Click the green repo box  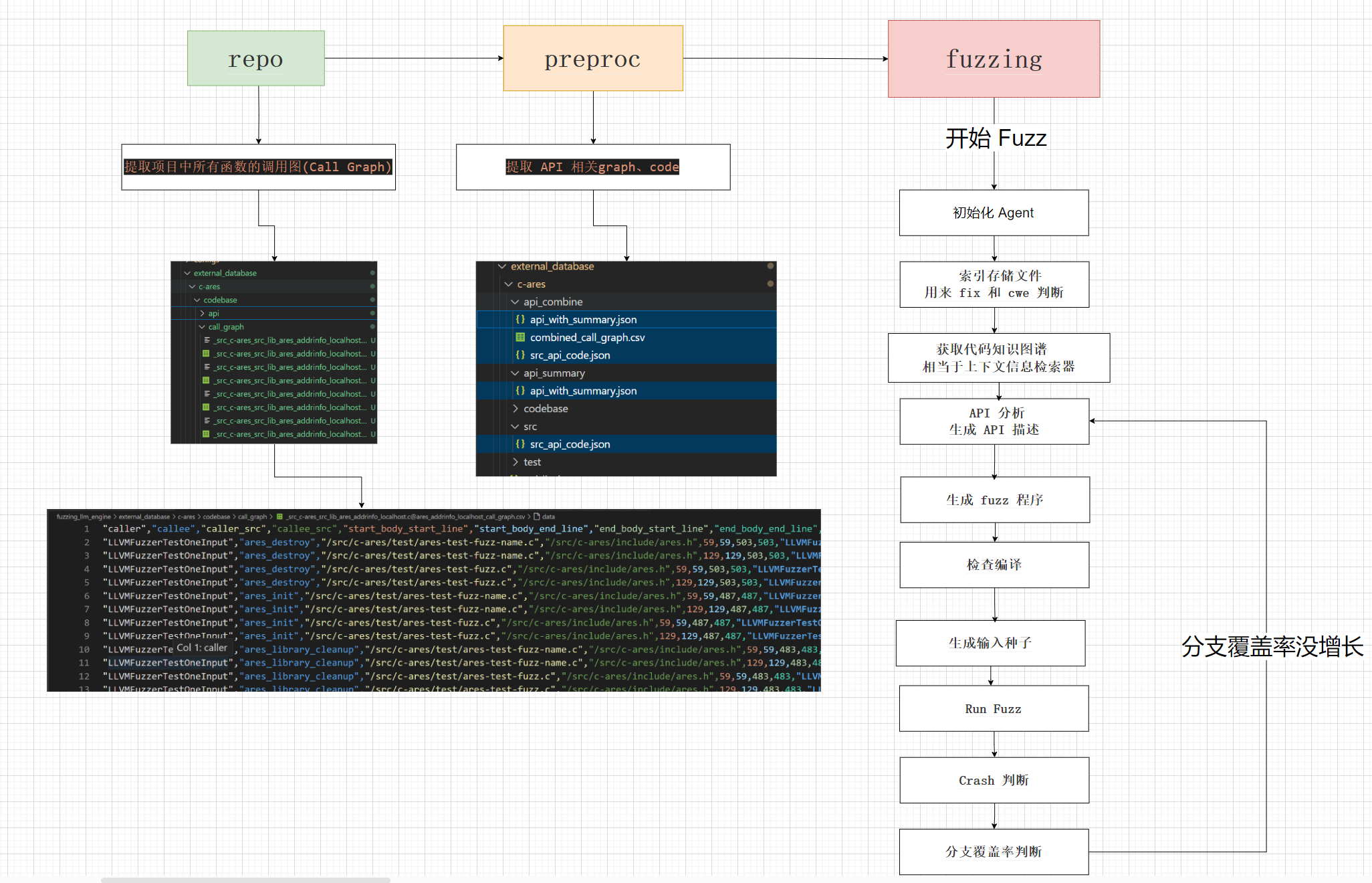pyautogui.click(x=255, y=58)
